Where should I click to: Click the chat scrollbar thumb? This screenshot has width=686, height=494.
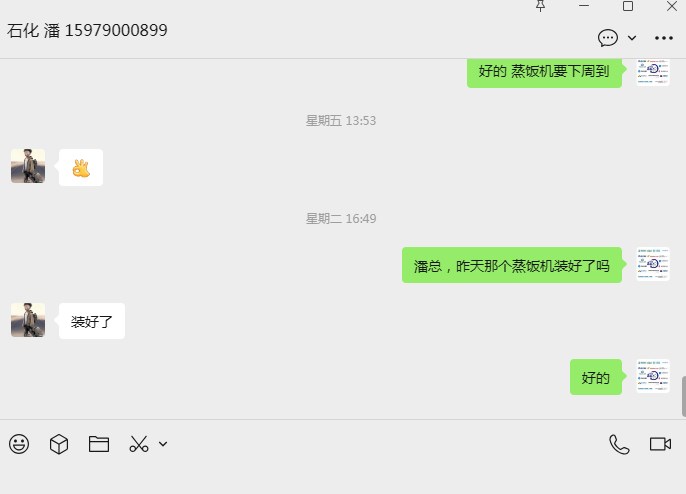click(x=683, y=396)
